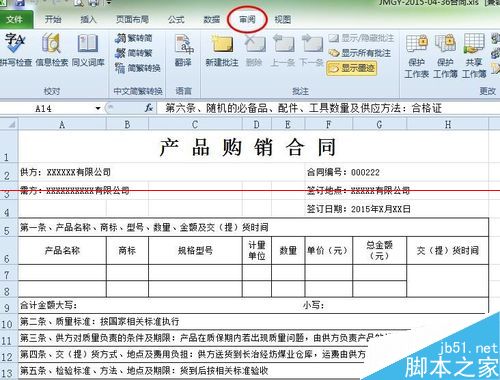Run the 拼写检查 spelling check

15,49
